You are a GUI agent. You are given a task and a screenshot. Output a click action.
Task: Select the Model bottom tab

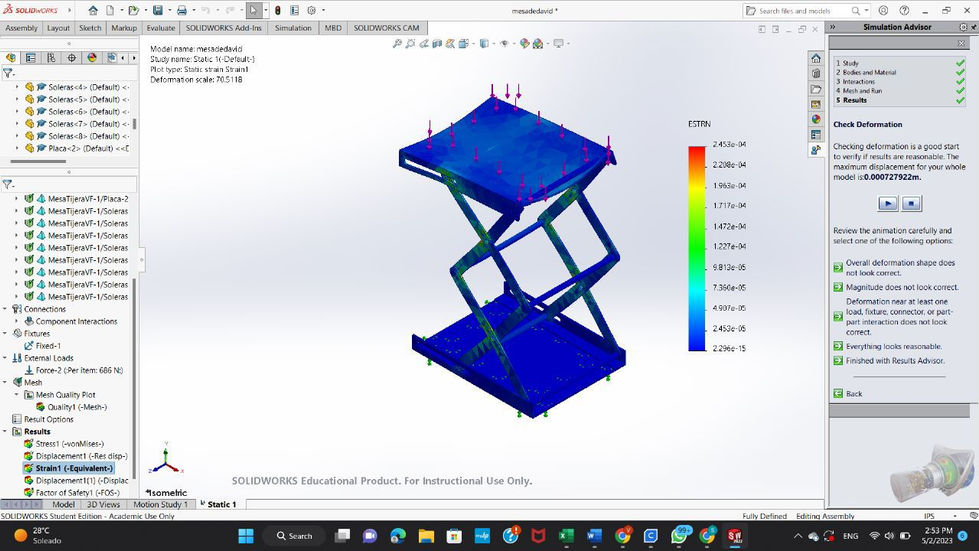coord(63,504)
